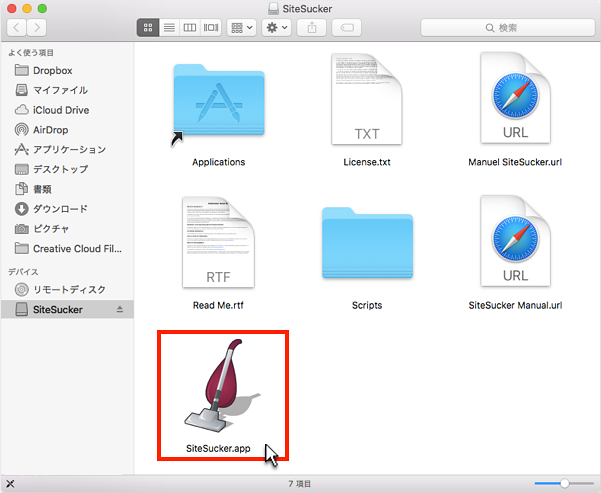Open the Scripts folder icon

click(367, 243)
